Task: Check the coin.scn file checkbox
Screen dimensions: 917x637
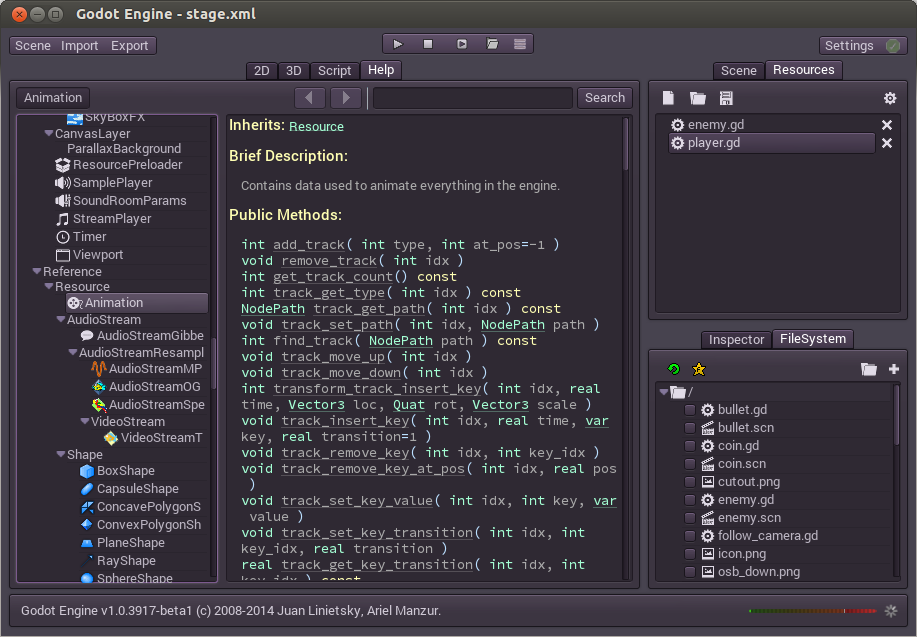Action: 690,464
